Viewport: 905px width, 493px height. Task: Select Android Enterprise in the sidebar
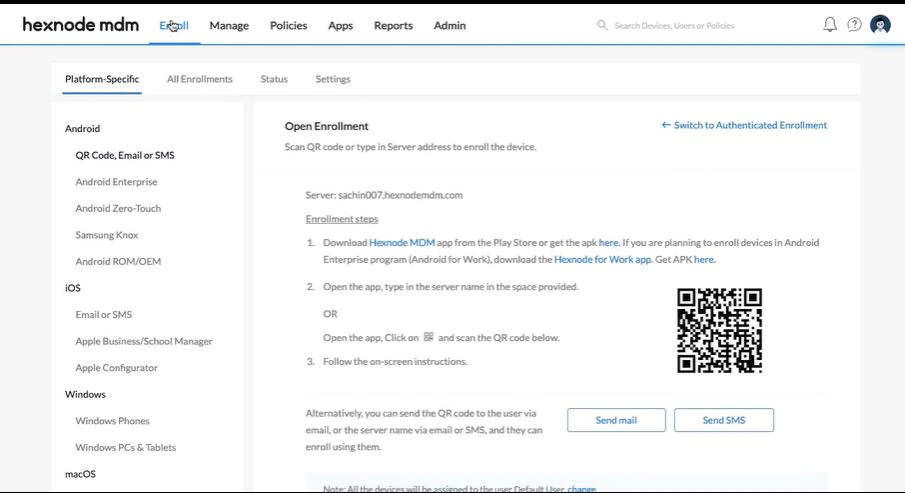point(116,182)
